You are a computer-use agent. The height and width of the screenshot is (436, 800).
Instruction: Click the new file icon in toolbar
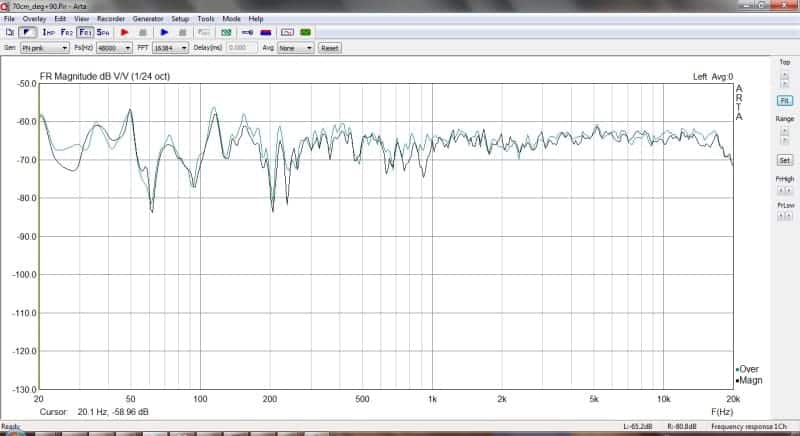pyautogui.click(x=10, y=32)
